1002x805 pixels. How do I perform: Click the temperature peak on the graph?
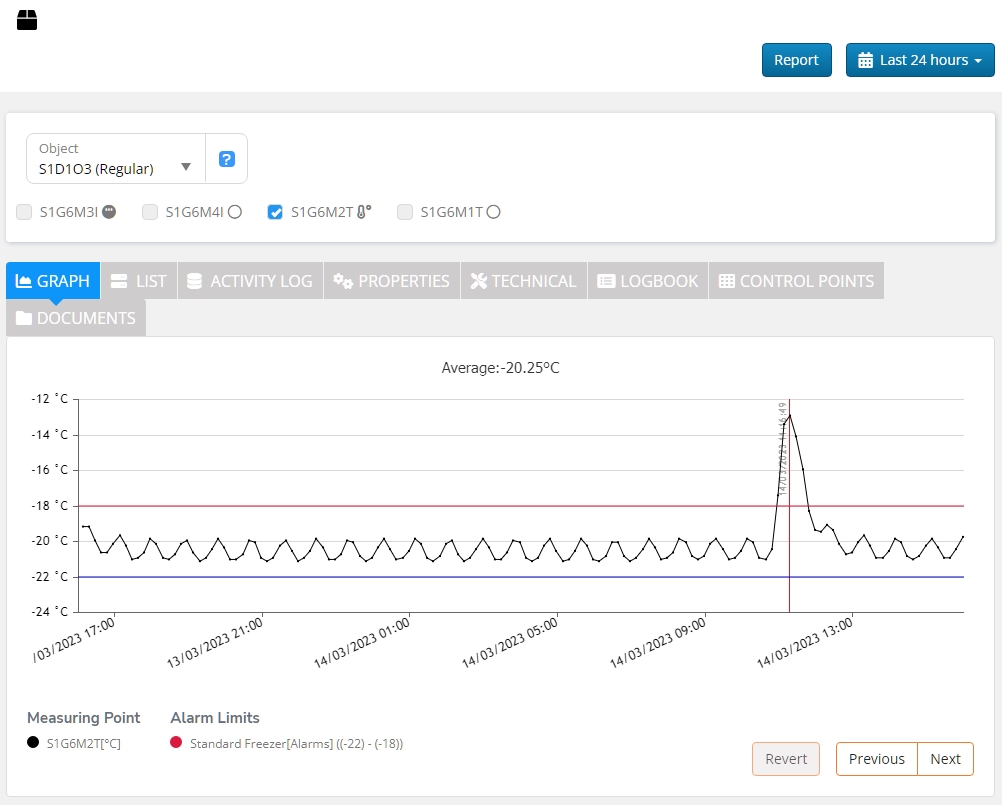tap(790, 415)
